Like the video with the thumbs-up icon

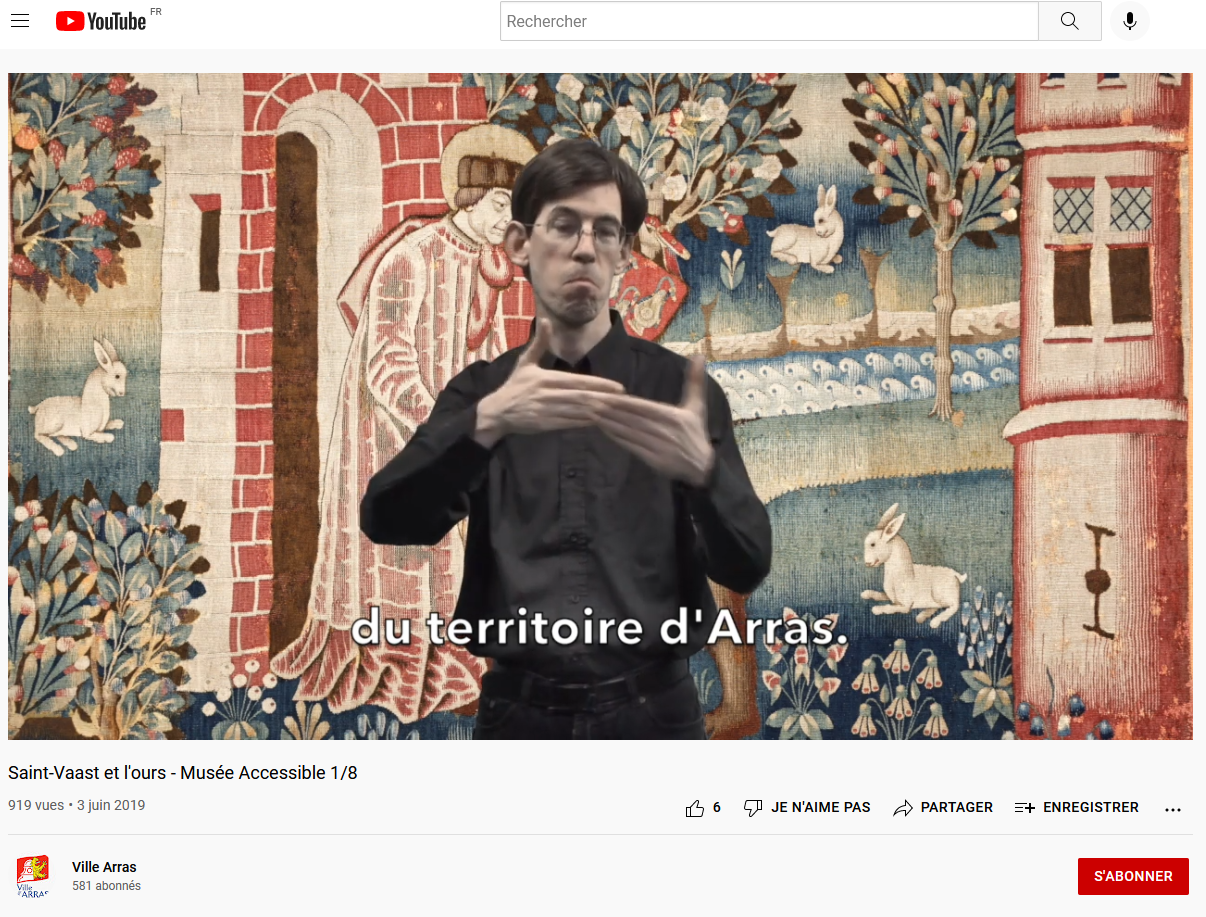click(x=695, y=808)
